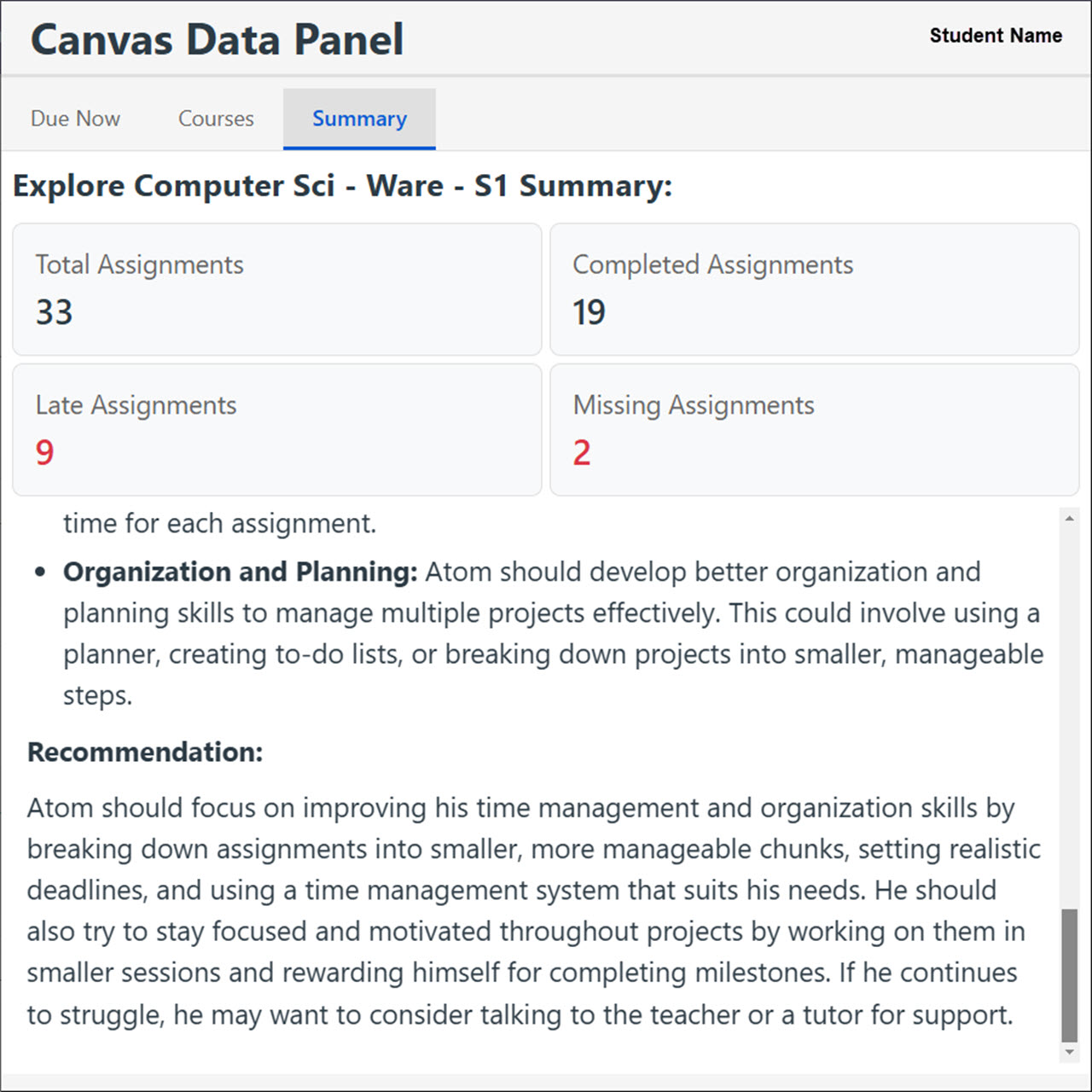The height and width of the screenshot is (1092, 1092).
Task: Open the Courses tab
Action: (216, 119)
